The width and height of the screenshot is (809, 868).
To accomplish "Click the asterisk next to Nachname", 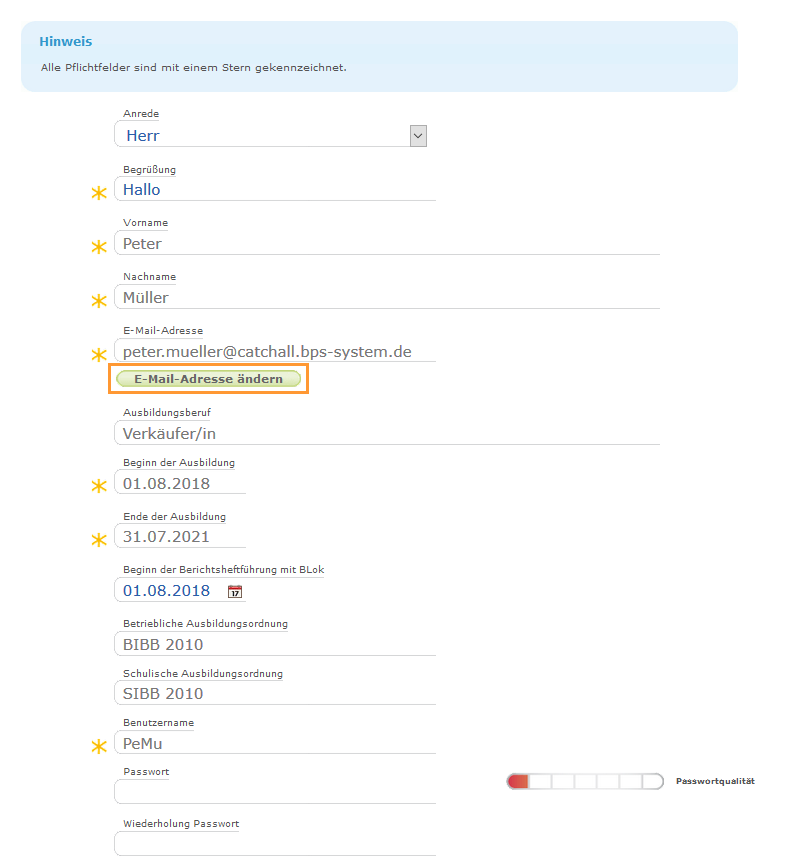I will coord(99,300).
